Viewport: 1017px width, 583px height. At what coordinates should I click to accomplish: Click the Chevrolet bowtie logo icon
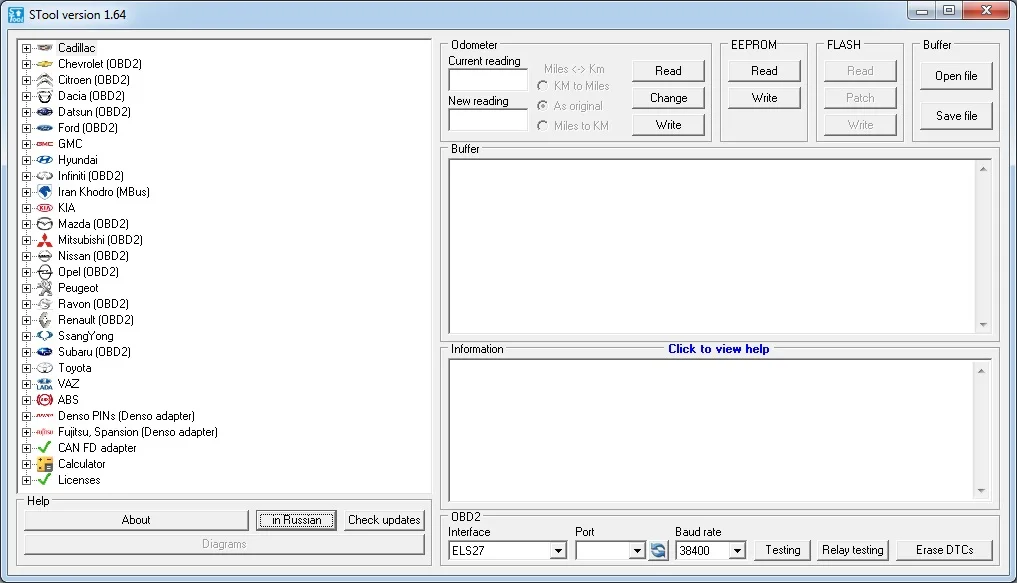(x=44, y=64)
